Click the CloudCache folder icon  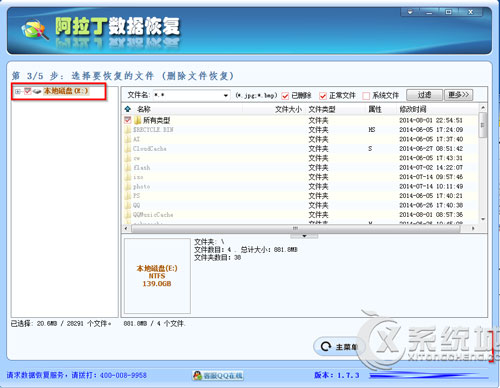click(x=128, y=149)
